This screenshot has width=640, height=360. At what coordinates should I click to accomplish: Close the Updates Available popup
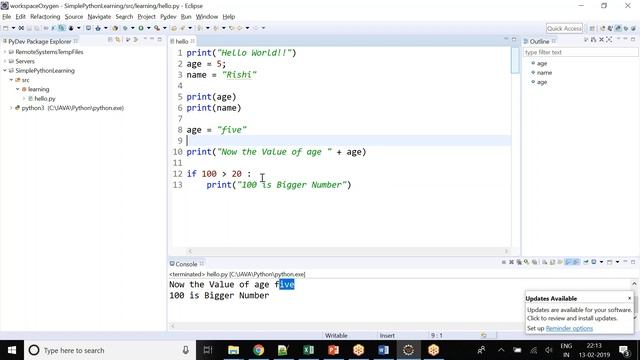coord(629,298)
